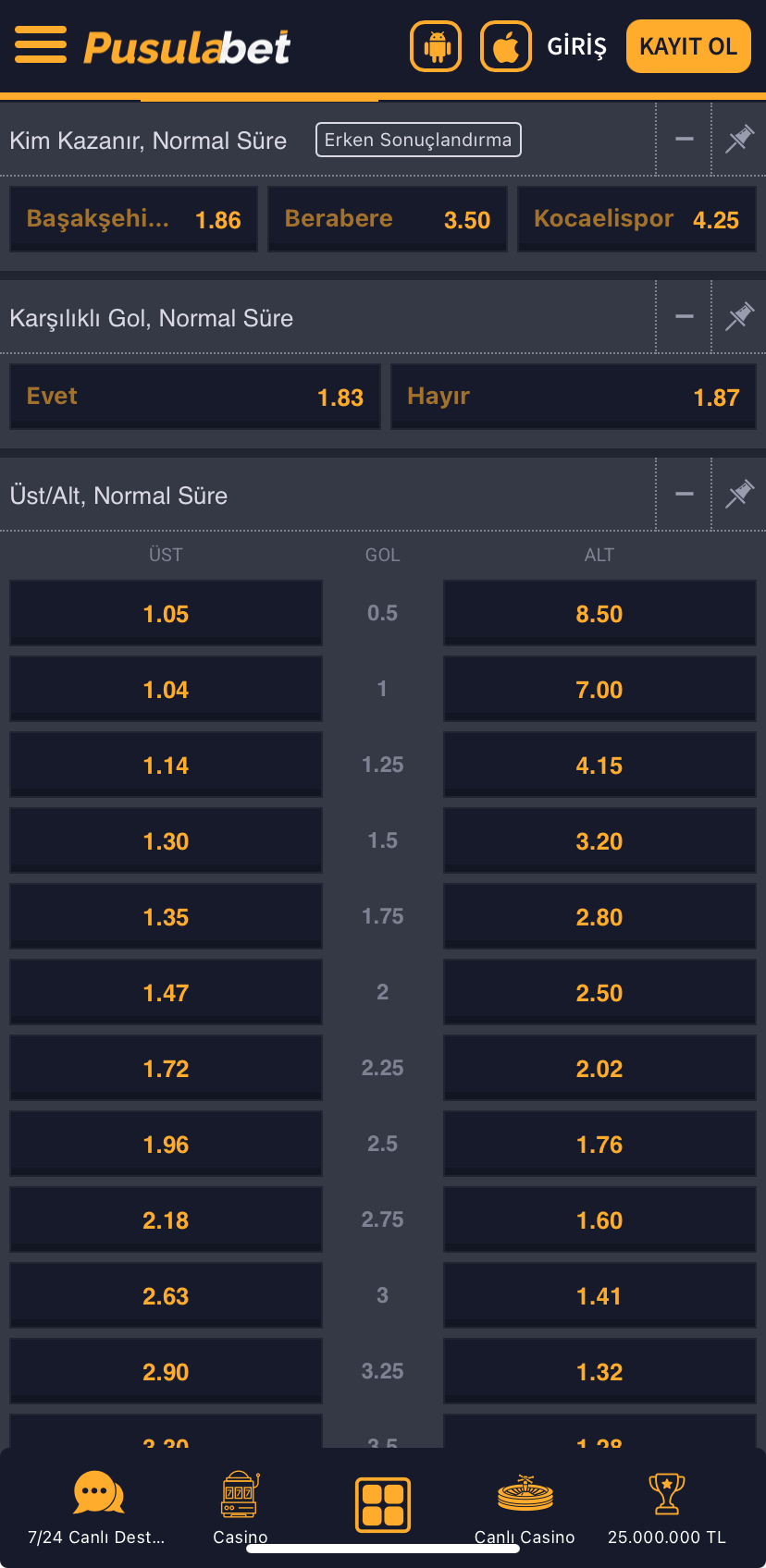Go to Casino tab

click(240, 1507)
